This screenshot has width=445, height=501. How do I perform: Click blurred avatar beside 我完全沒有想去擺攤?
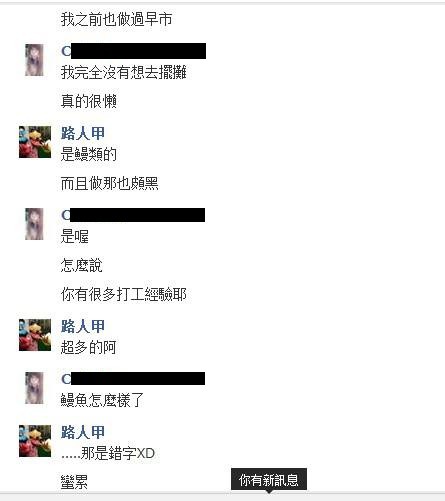[x=34, y=60]
